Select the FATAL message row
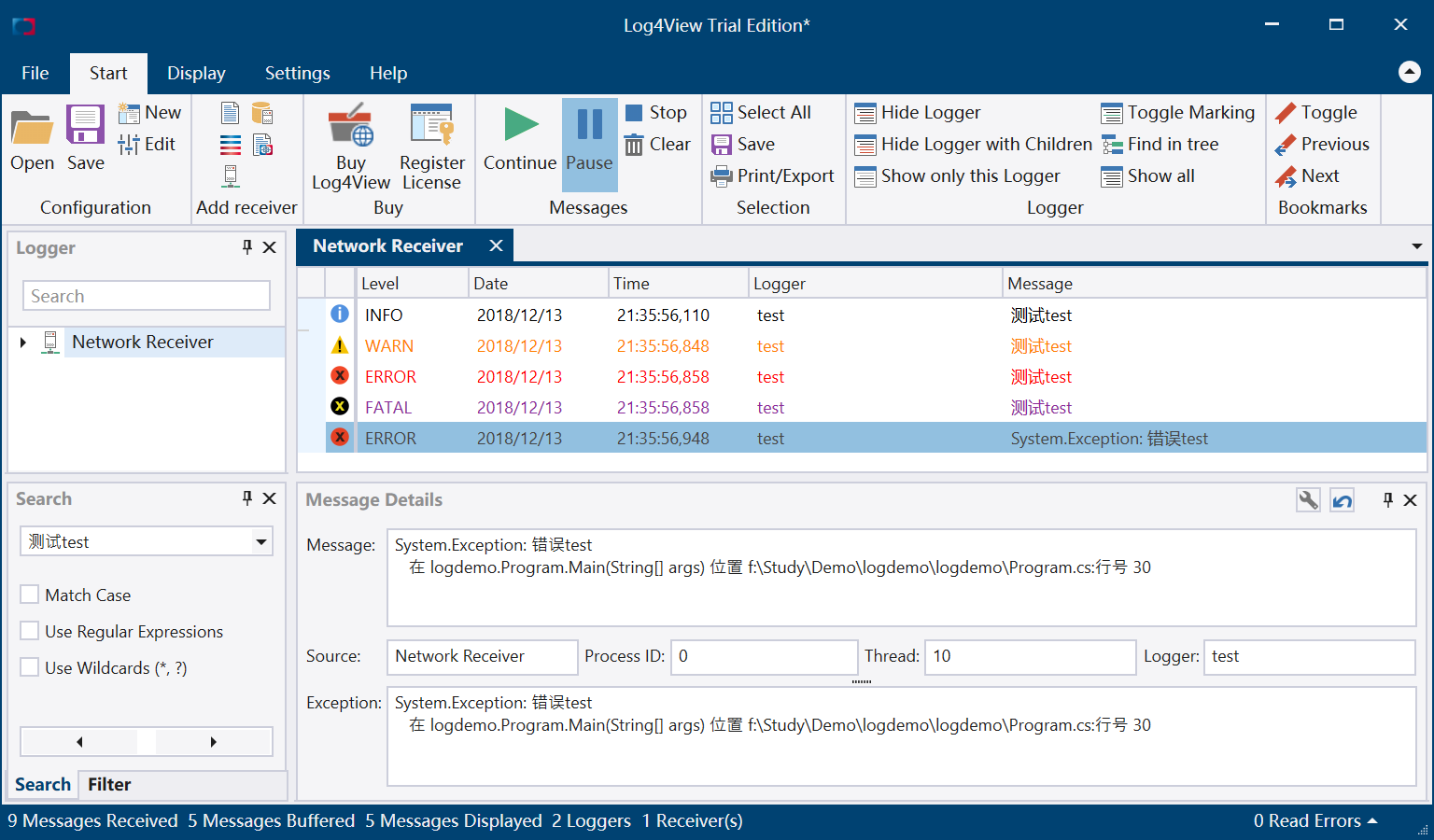The width and height of the screenshot is (1434, 840). coord(876,408)
